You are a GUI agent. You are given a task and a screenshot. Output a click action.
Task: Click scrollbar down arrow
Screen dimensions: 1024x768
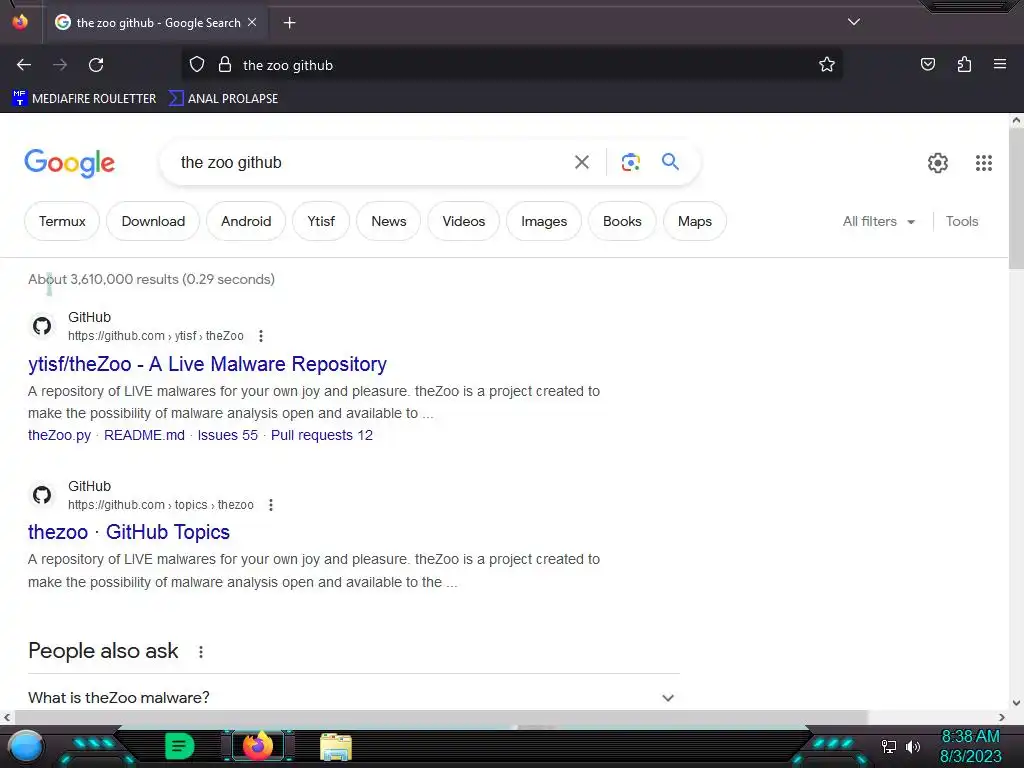pos(1016,703)
